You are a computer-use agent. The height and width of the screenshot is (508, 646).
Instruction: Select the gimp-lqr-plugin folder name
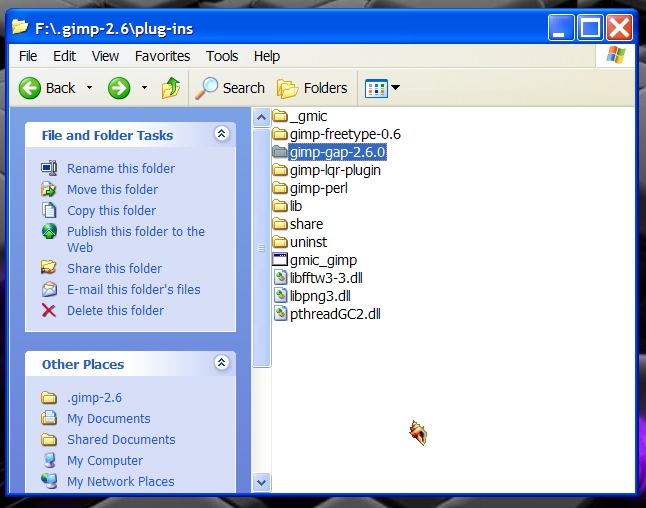click(335, 170)
